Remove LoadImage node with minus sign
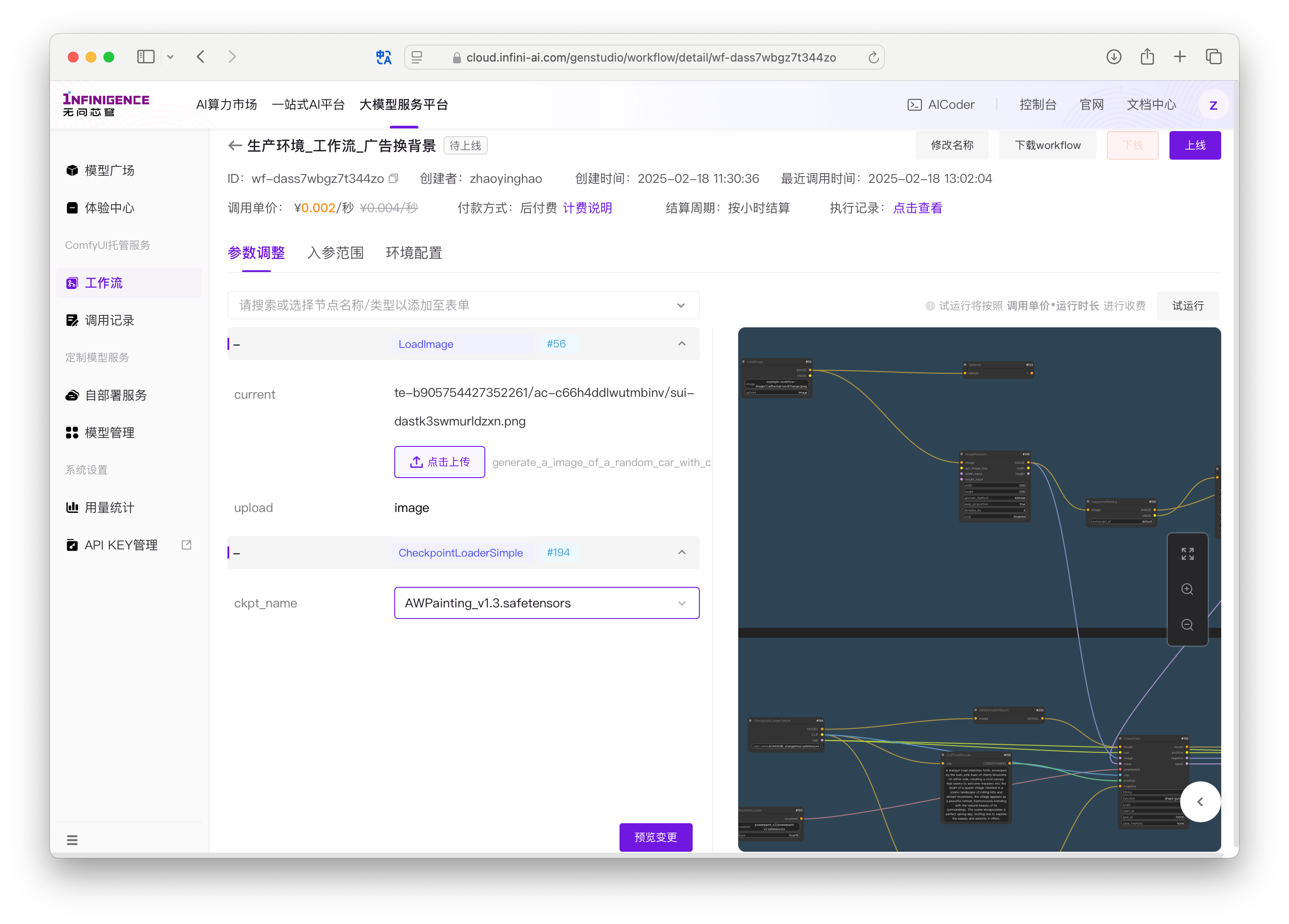The width and height of the screenshot is (1289, 924). [x=236, y=344]
